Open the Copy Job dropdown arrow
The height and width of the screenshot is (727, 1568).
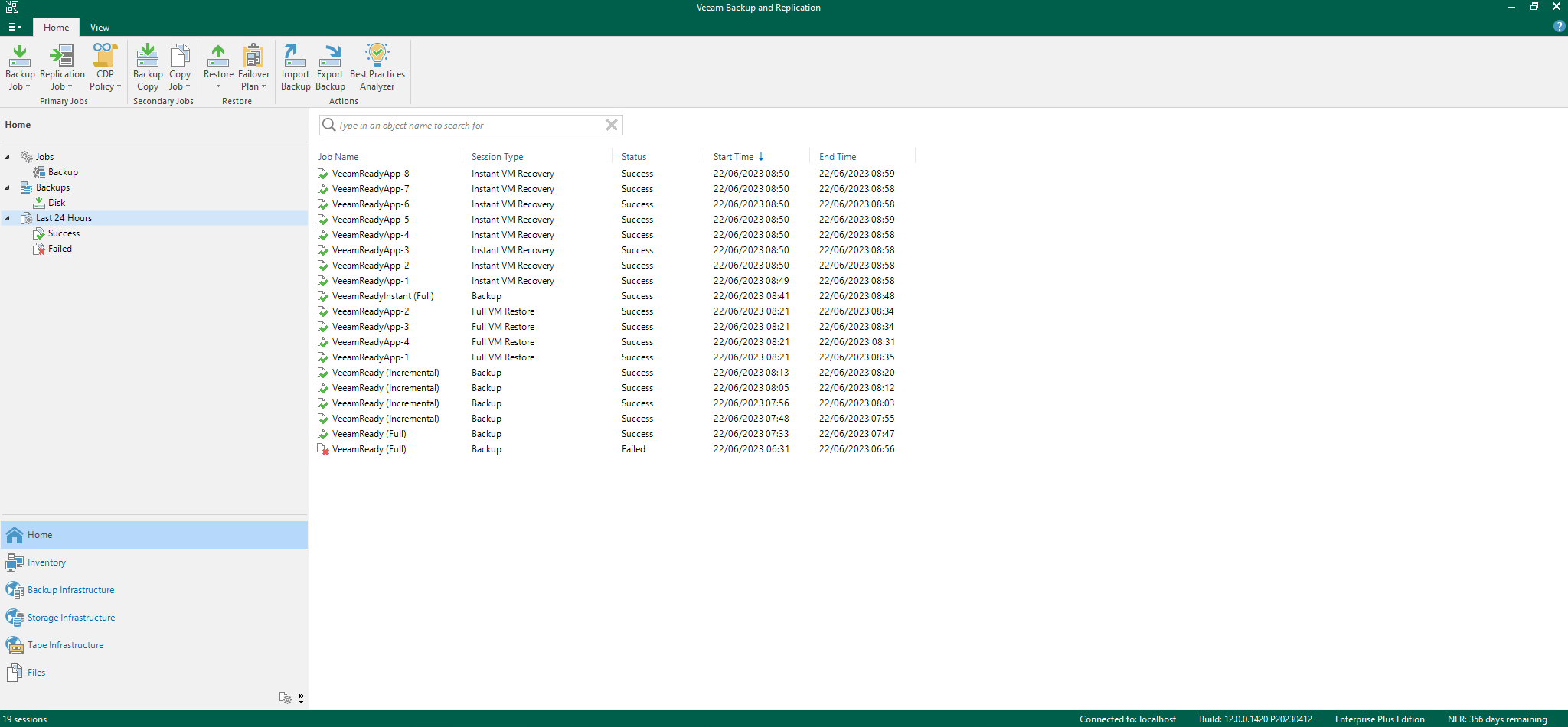(188, 86)
